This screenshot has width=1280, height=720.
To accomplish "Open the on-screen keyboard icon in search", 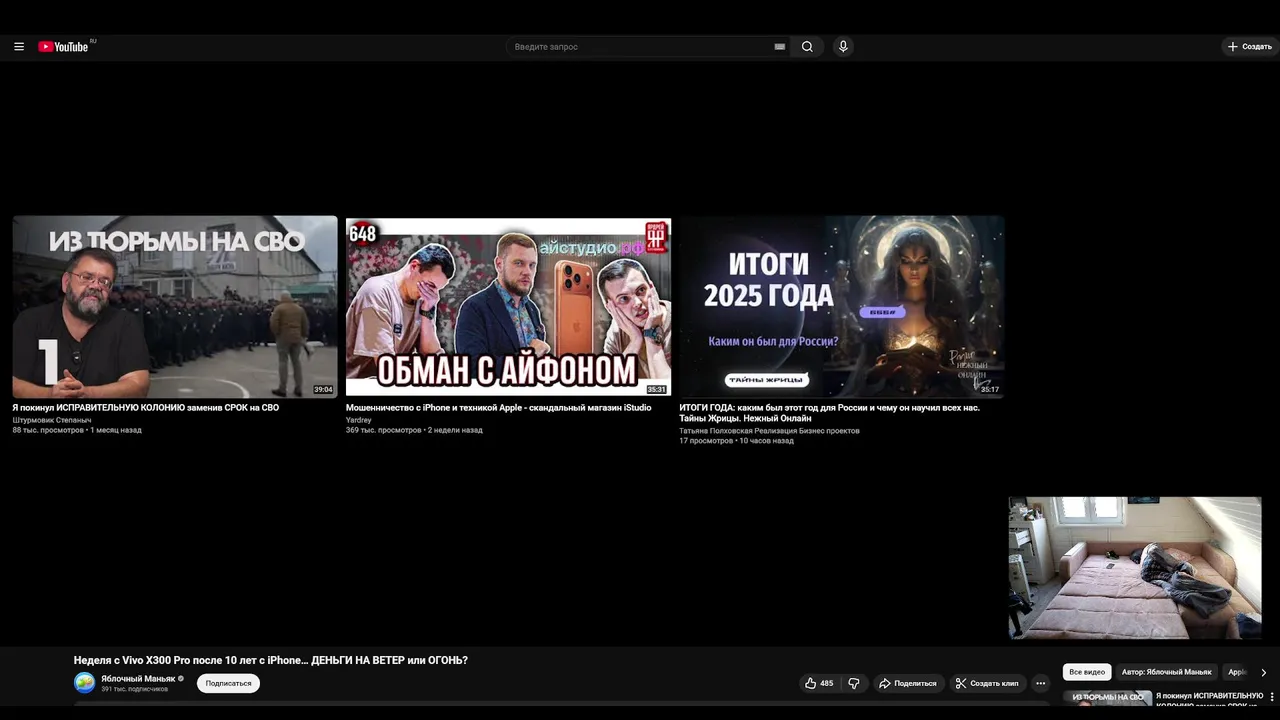I will (x=780, y=47).
